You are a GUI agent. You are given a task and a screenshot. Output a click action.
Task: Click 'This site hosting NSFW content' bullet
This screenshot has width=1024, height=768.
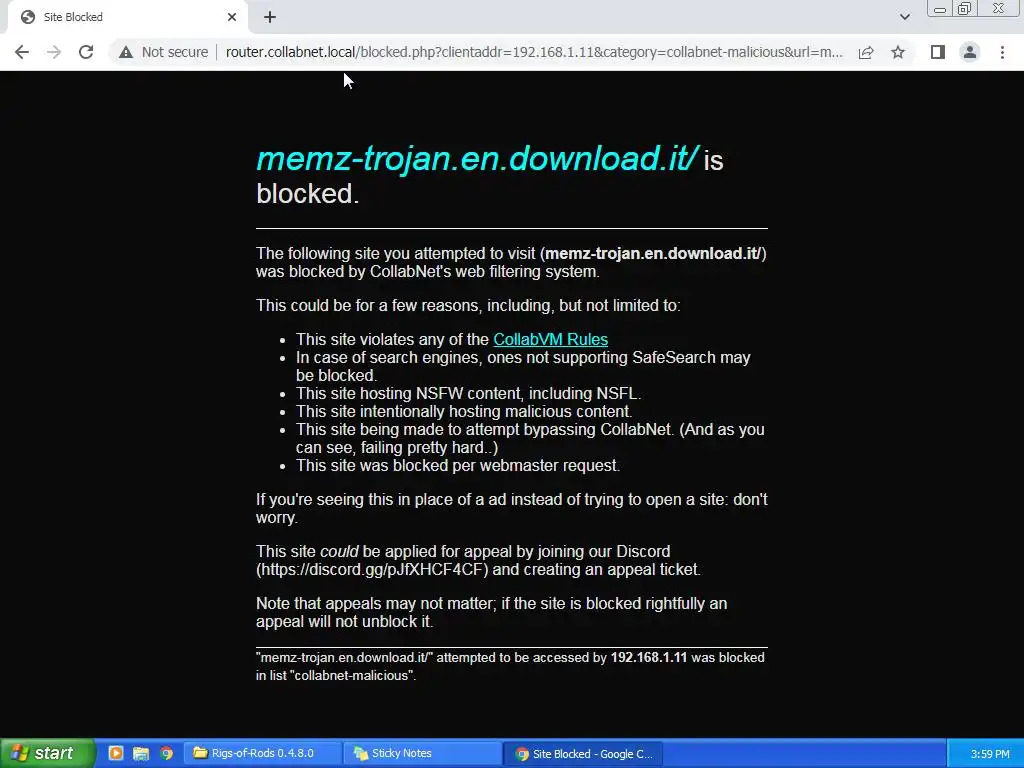[x=468, y=394]
